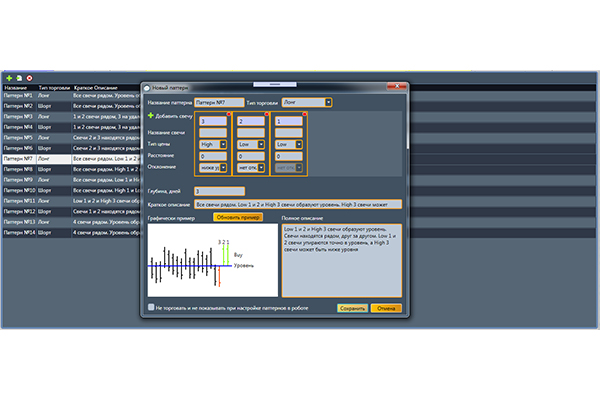This screenshot has height=400, width=600.
Task: Open the High price type dropdown for candle 3
Action: [224, 144]
